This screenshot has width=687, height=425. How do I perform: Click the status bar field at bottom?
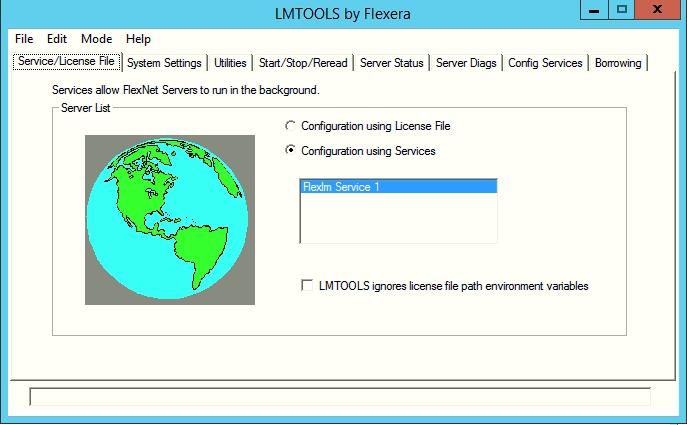[340, 397]
